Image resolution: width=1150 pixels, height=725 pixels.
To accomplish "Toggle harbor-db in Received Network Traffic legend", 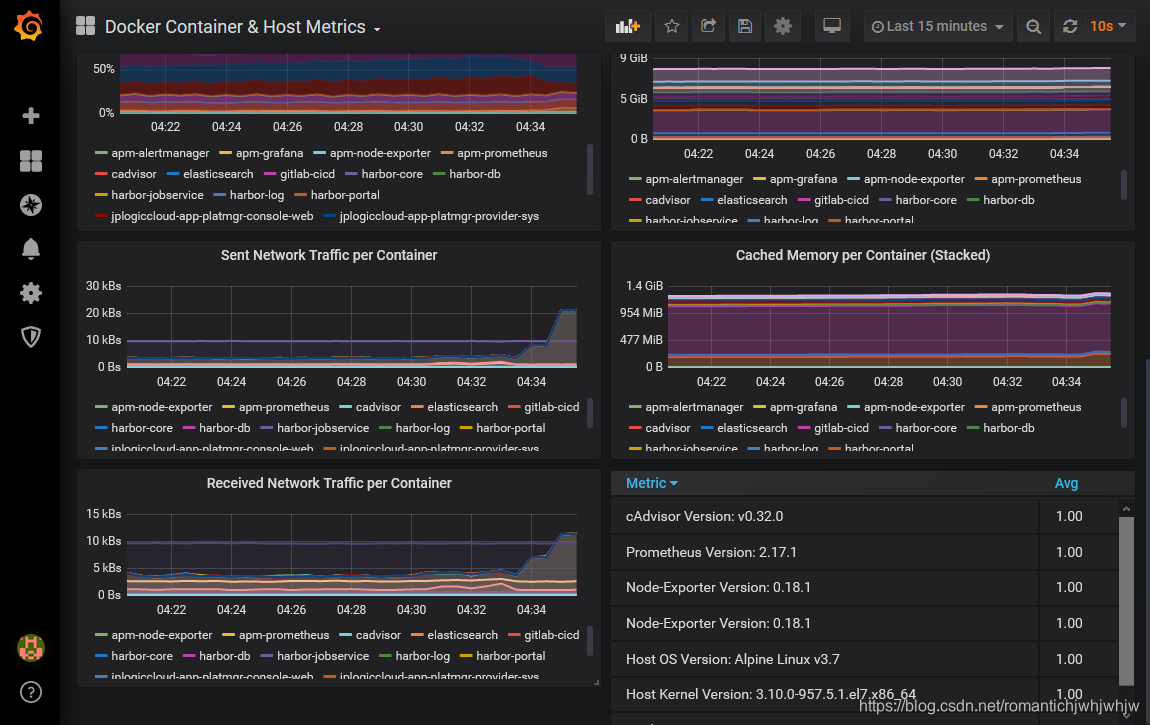I will coord(224,656).
